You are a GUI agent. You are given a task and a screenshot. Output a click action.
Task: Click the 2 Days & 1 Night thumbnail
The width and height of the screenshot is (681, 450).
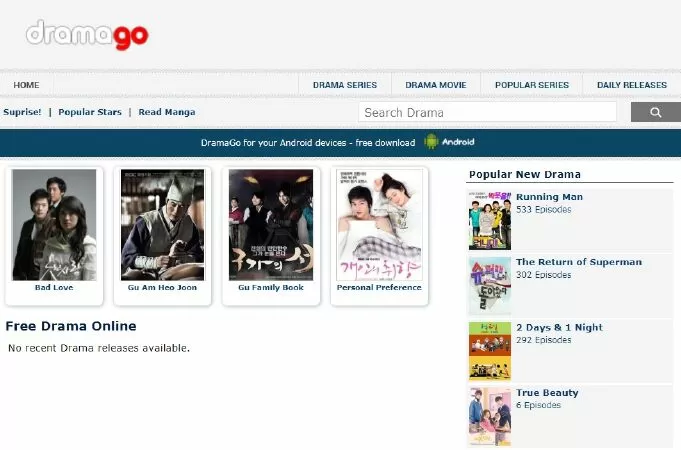pos(490,351)
